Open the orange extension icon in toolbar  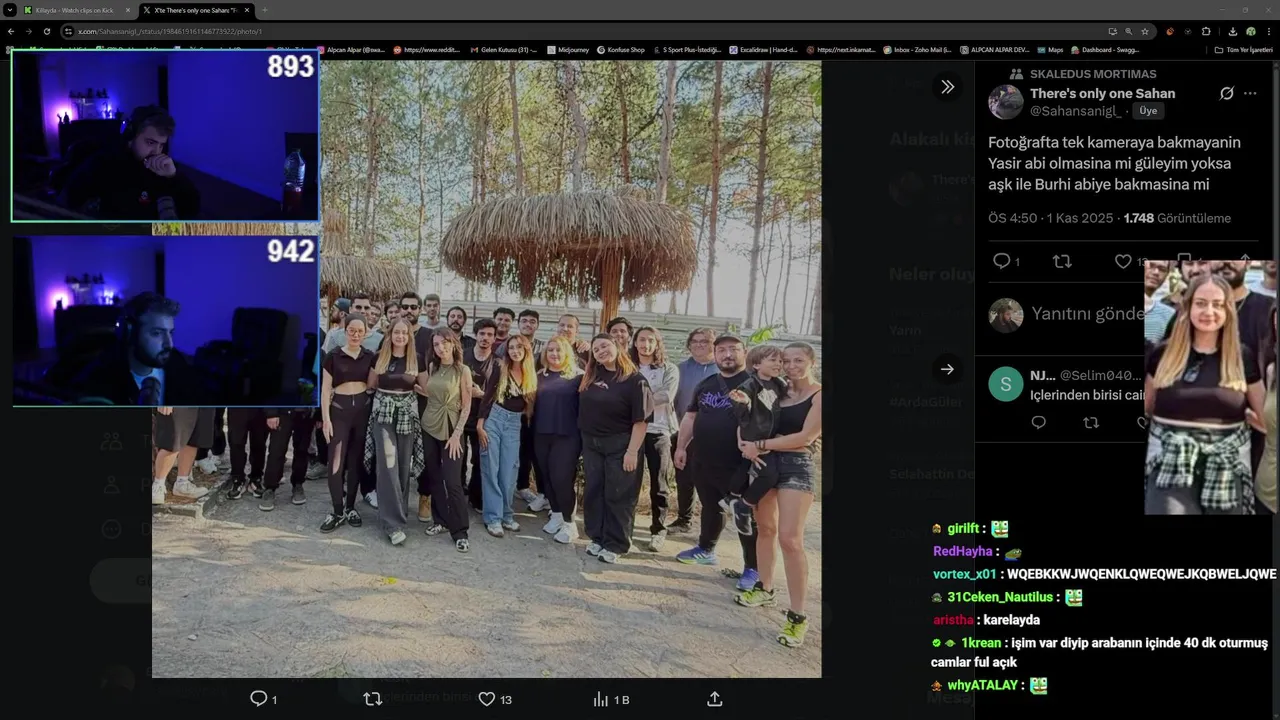click(1170, 31)
